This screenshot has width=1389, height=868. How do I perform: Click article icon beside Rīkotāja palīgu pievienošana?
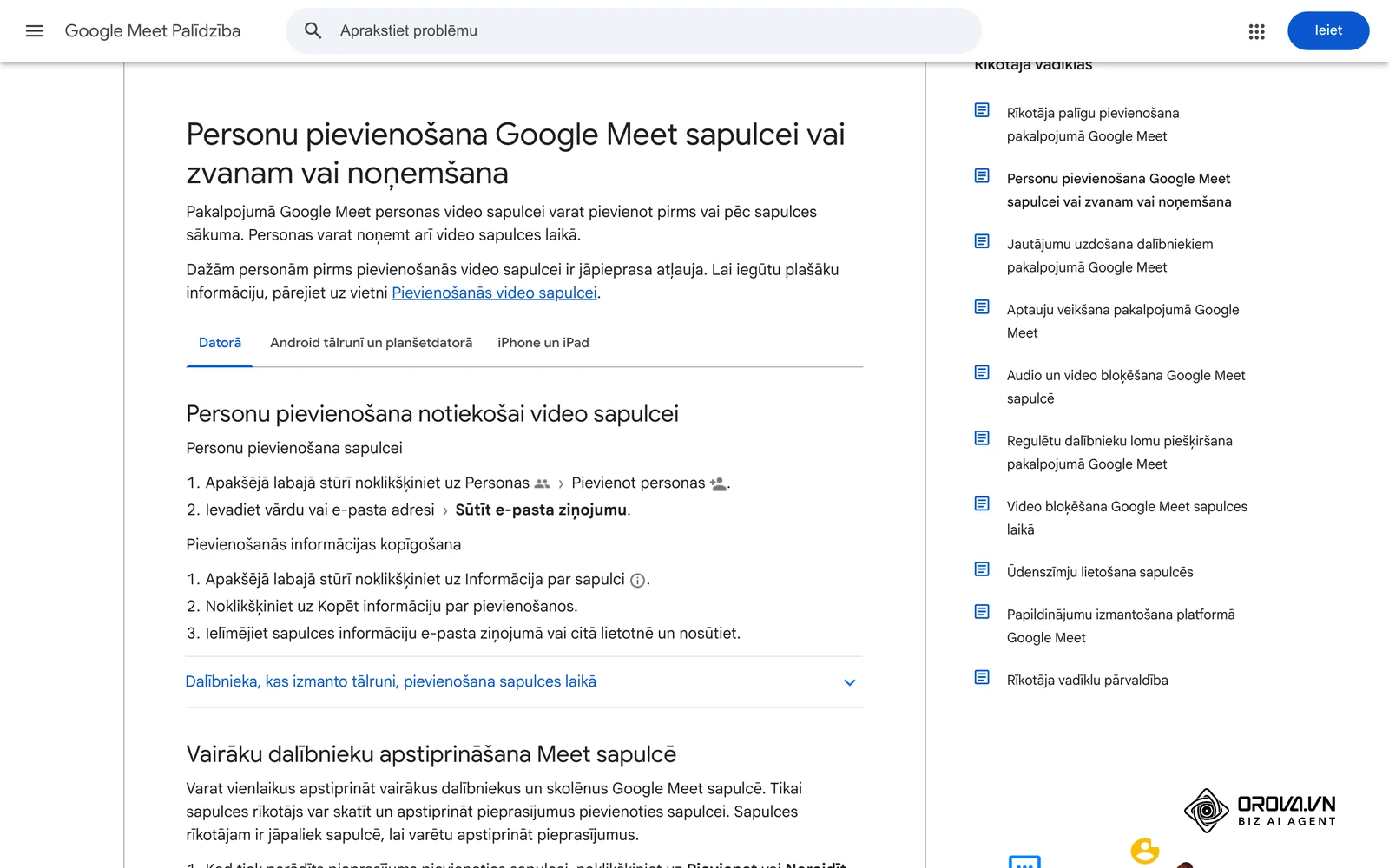click(982, 110)
